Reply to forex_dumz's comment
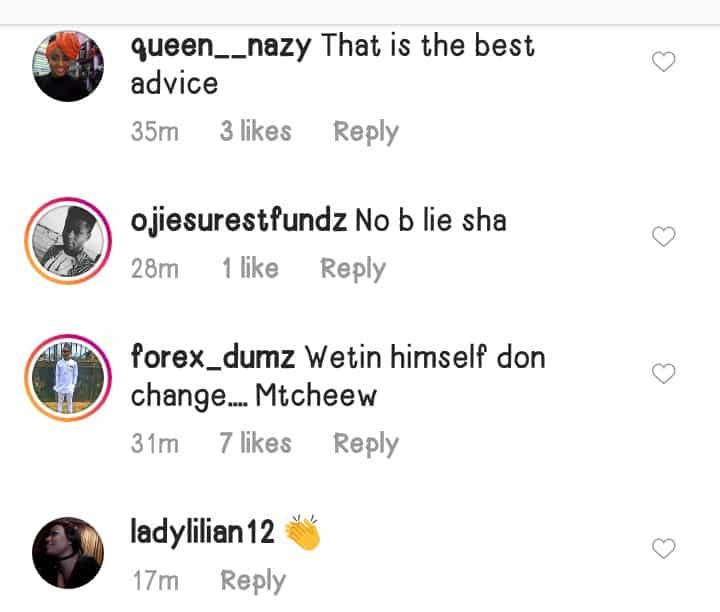 [x=365, y=444]
